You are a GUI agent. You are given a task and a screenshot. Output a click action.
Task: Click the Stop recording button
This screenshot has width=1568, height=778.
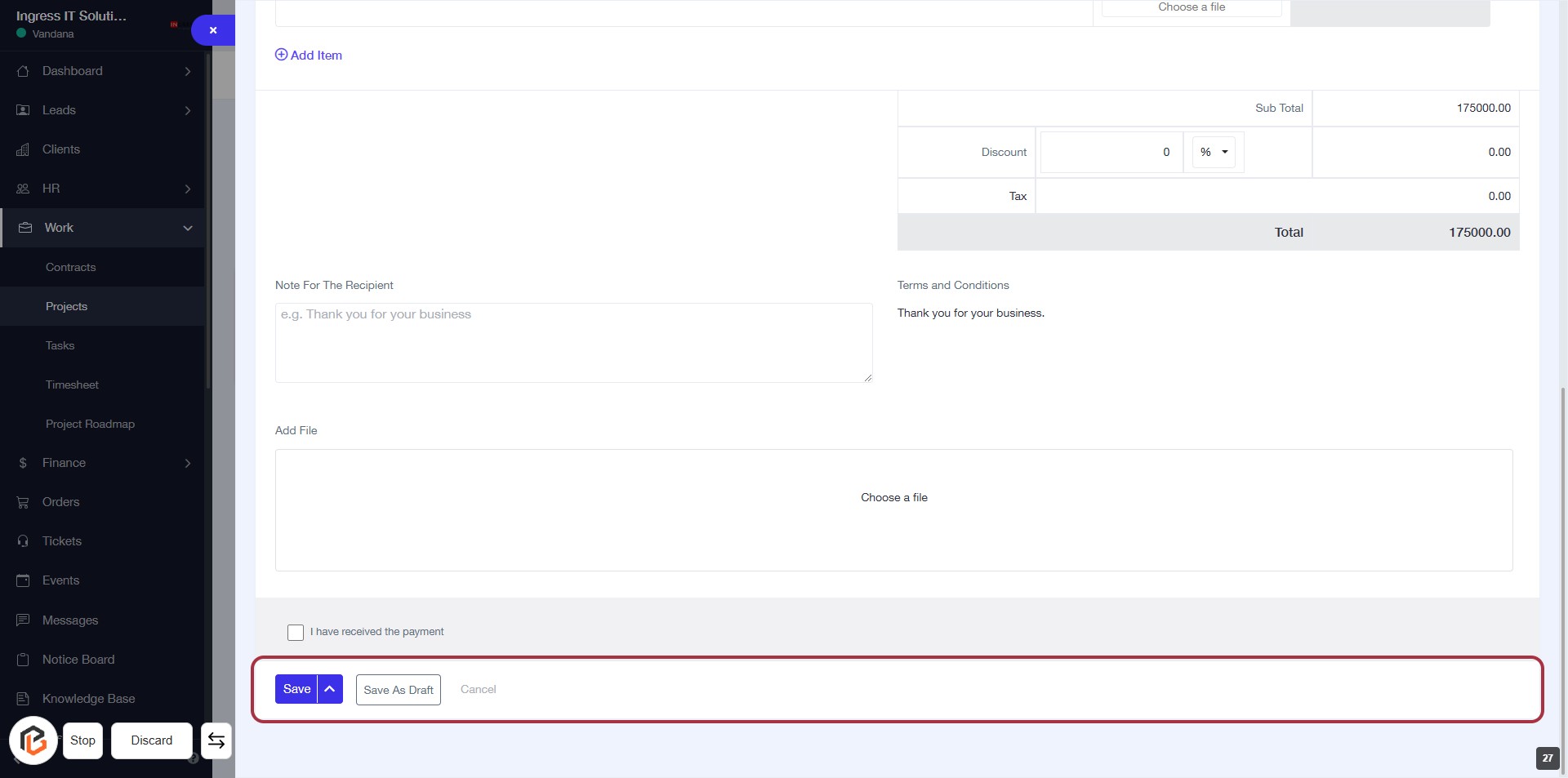[x=82, y=740]
